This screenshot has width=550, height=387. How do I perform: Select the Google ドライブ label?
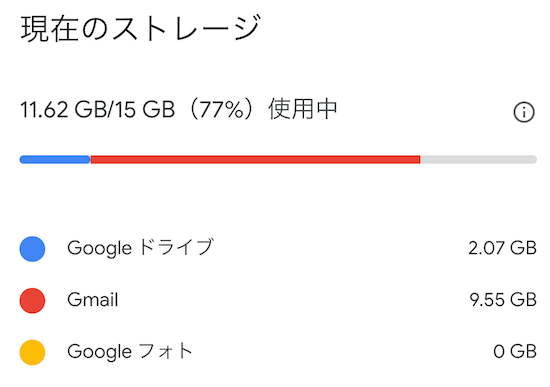coord(140,248)
